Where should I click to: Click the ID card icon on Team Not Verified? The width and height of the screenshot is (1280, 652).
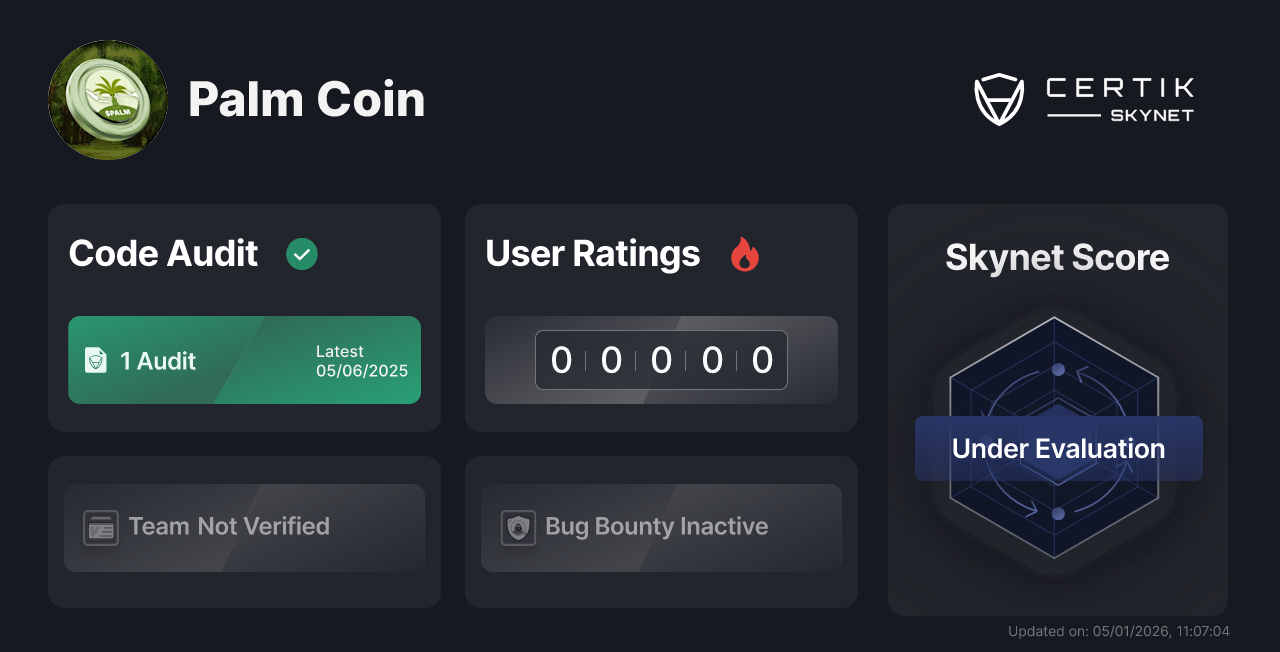tap(100, 527)
